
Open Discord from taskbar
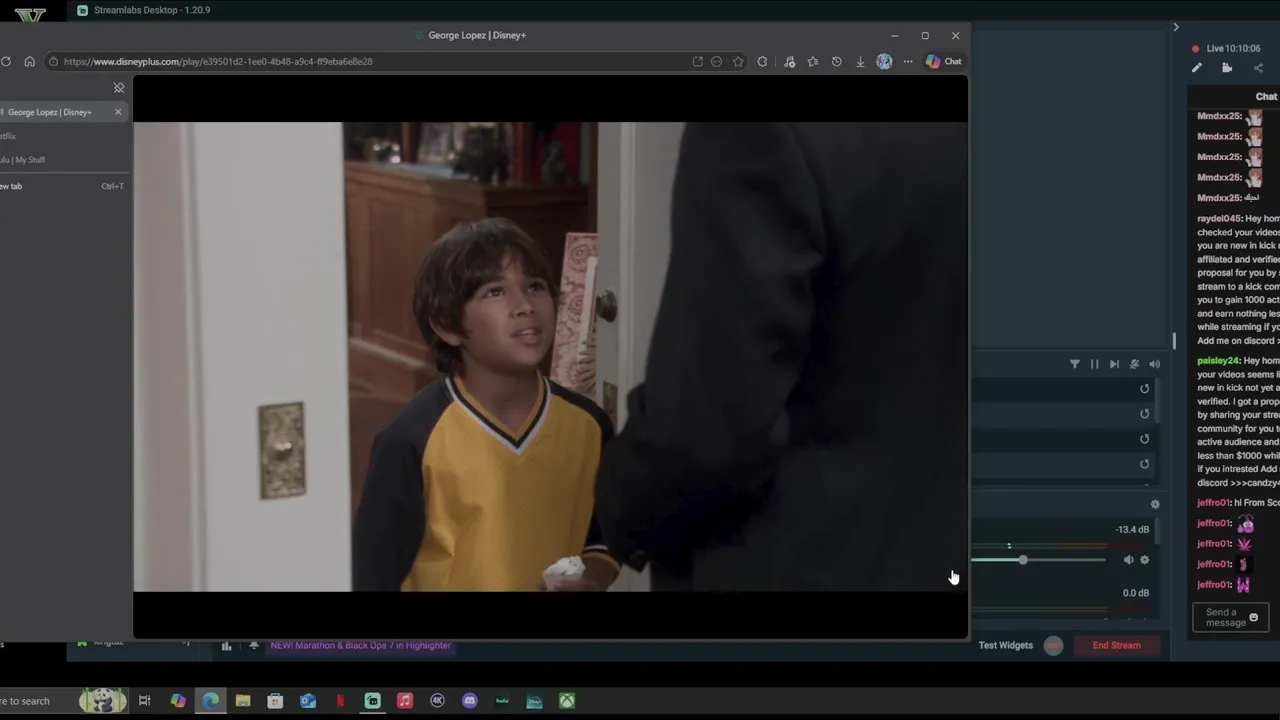point(470,701)
